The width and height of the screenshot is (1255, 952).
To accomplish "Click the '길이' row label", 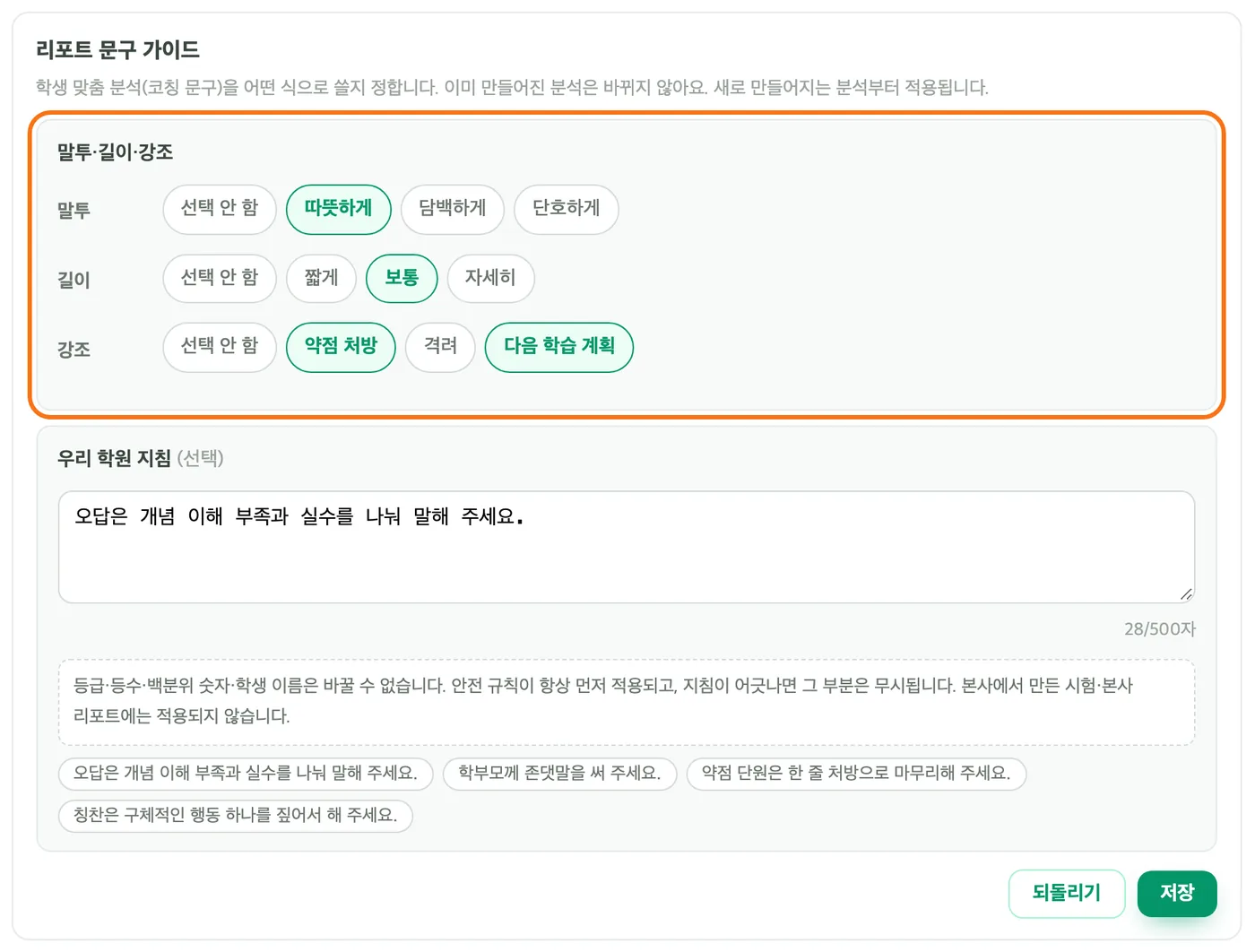I will click(74, 280).
